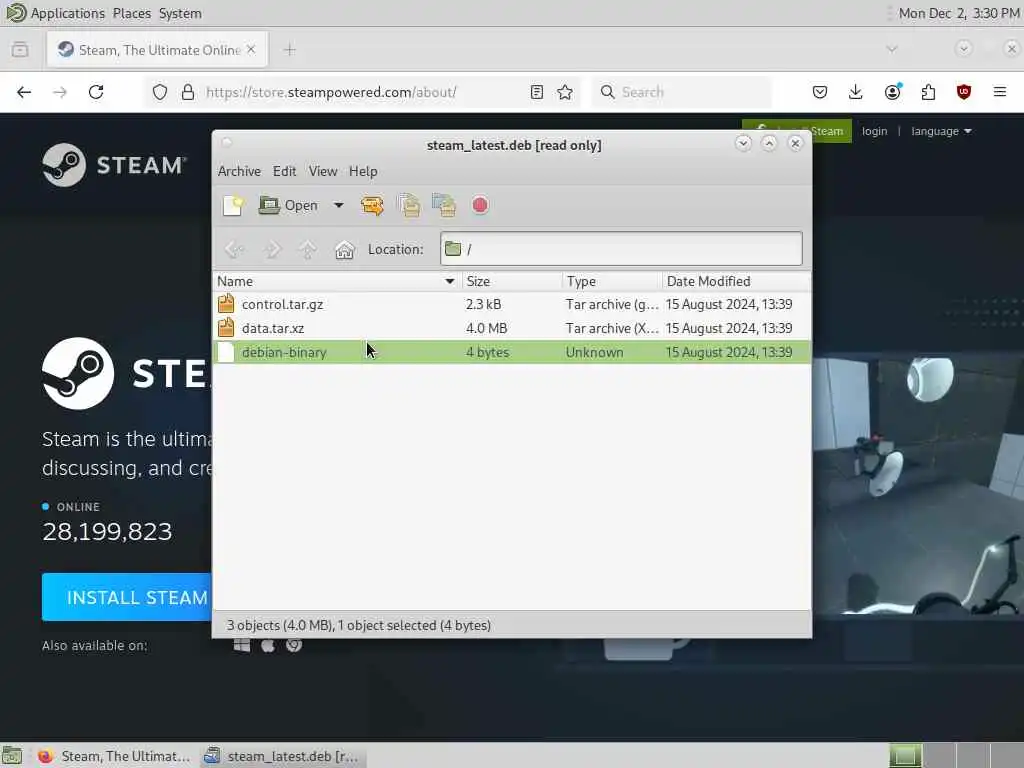Click the Show desktop icon in bottom panel
Image resolution: width=1024 pixels, height=768 pixels.
[x=12, y=756]
